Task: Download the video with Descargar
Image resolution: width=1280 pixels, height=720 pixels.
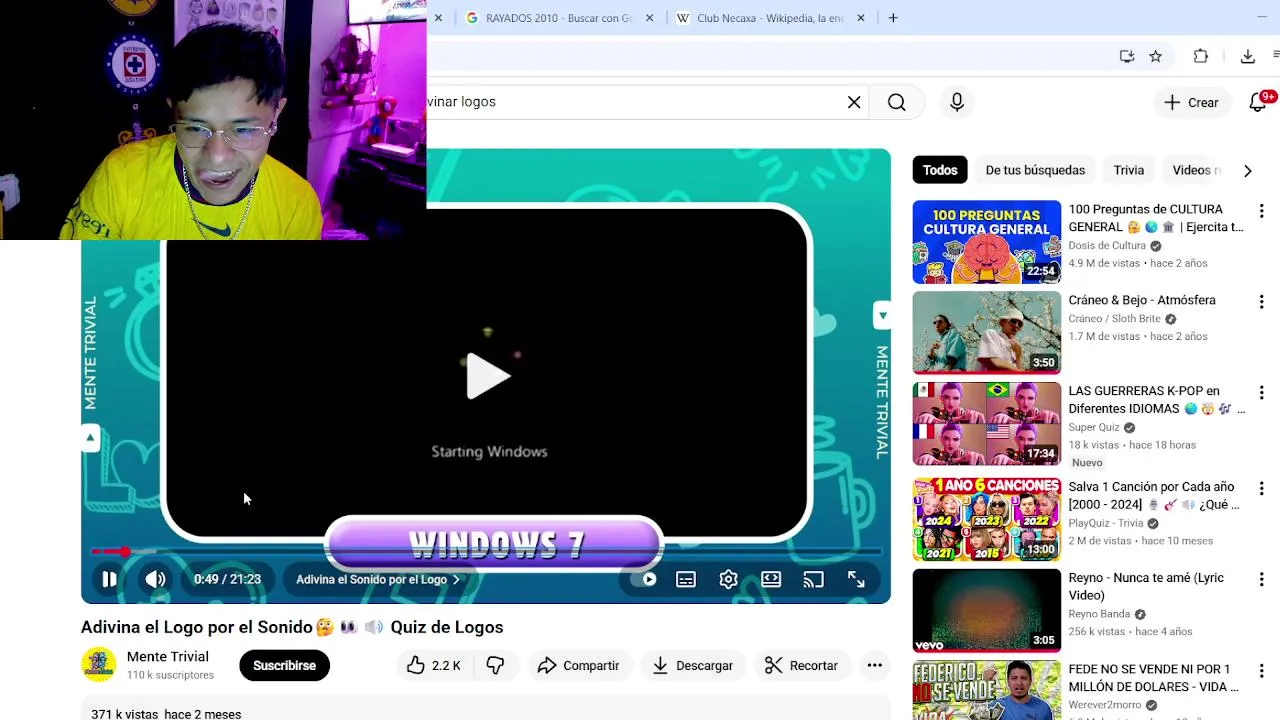Action: pos(692,665)
